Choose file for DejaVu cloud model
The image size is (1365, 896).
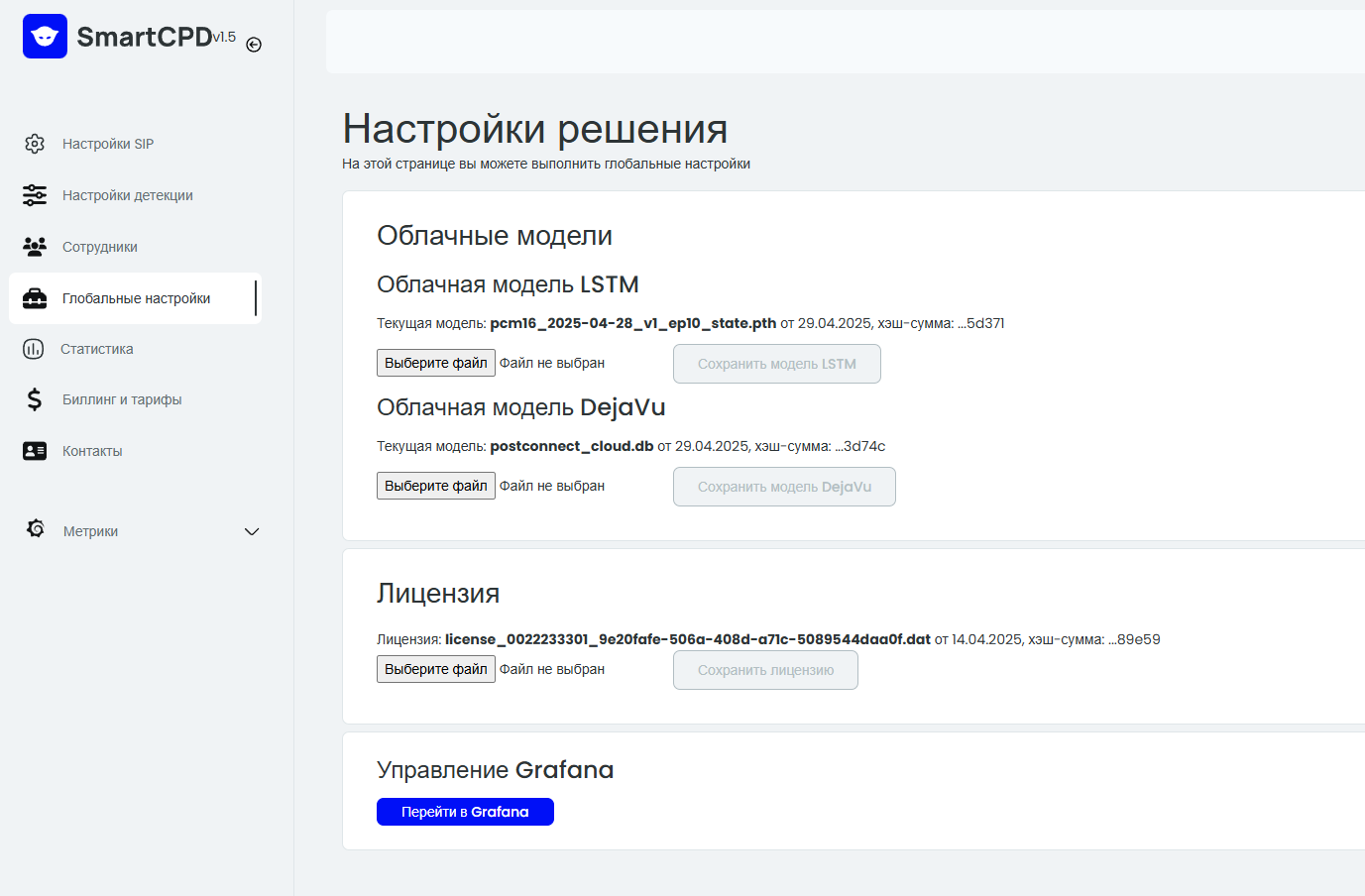436,486
